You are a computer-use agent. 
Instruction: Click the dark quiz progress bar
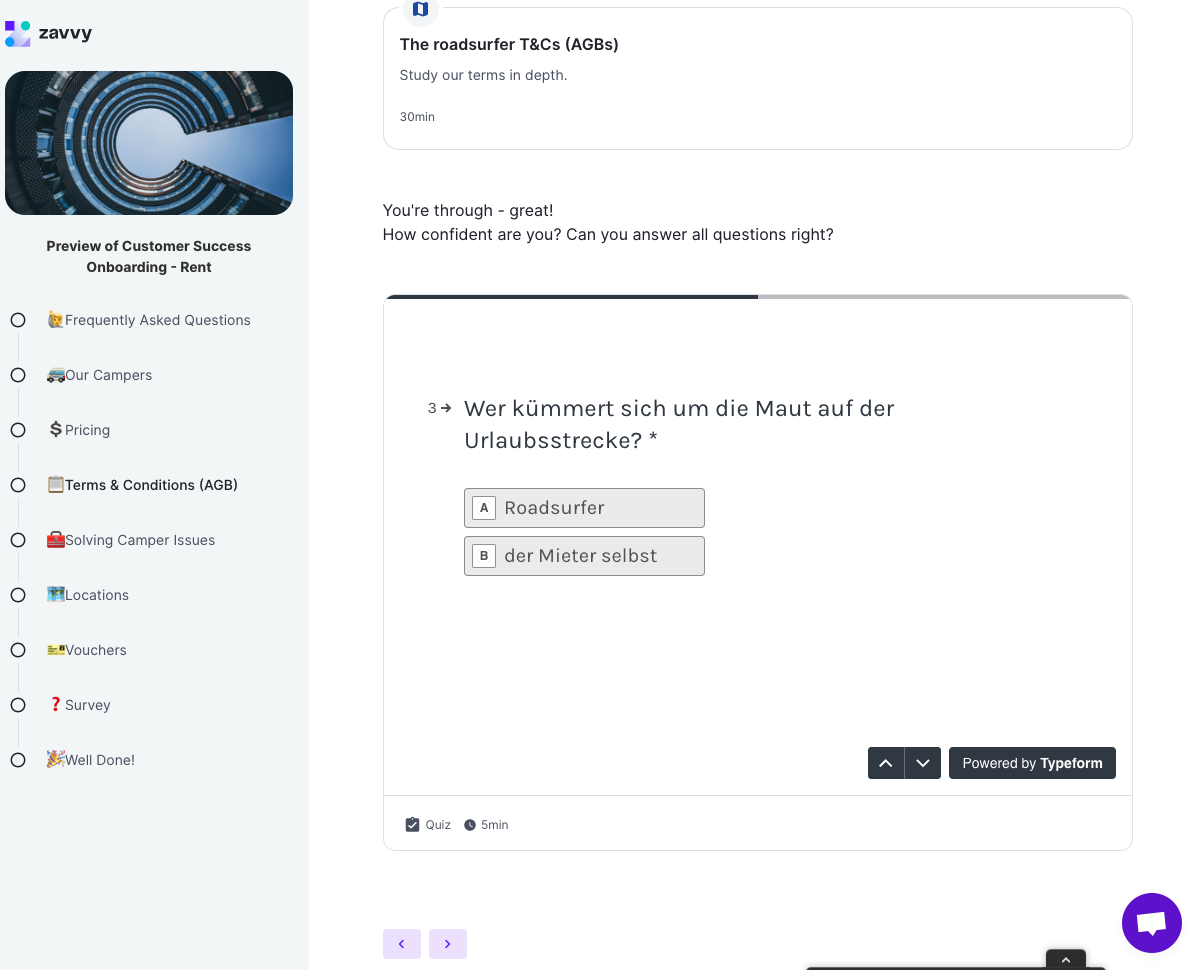coord(570,296)
